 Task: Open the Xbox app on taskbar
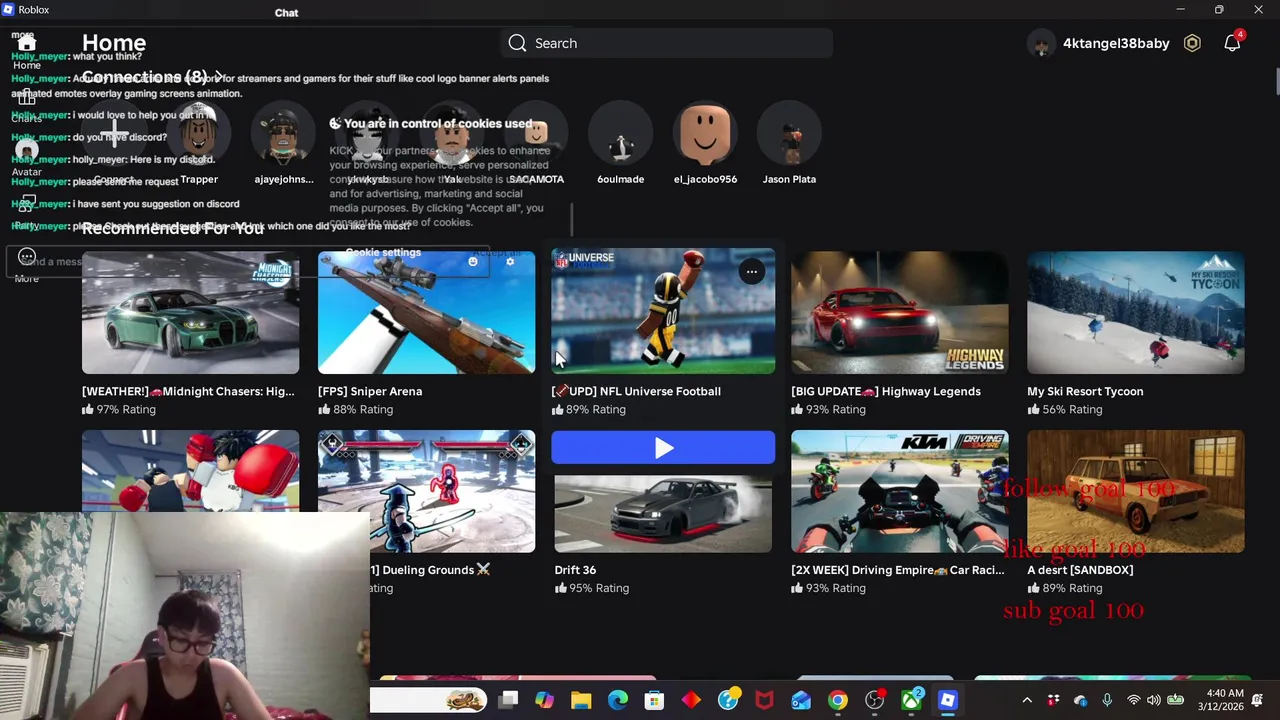coord(911,700)
